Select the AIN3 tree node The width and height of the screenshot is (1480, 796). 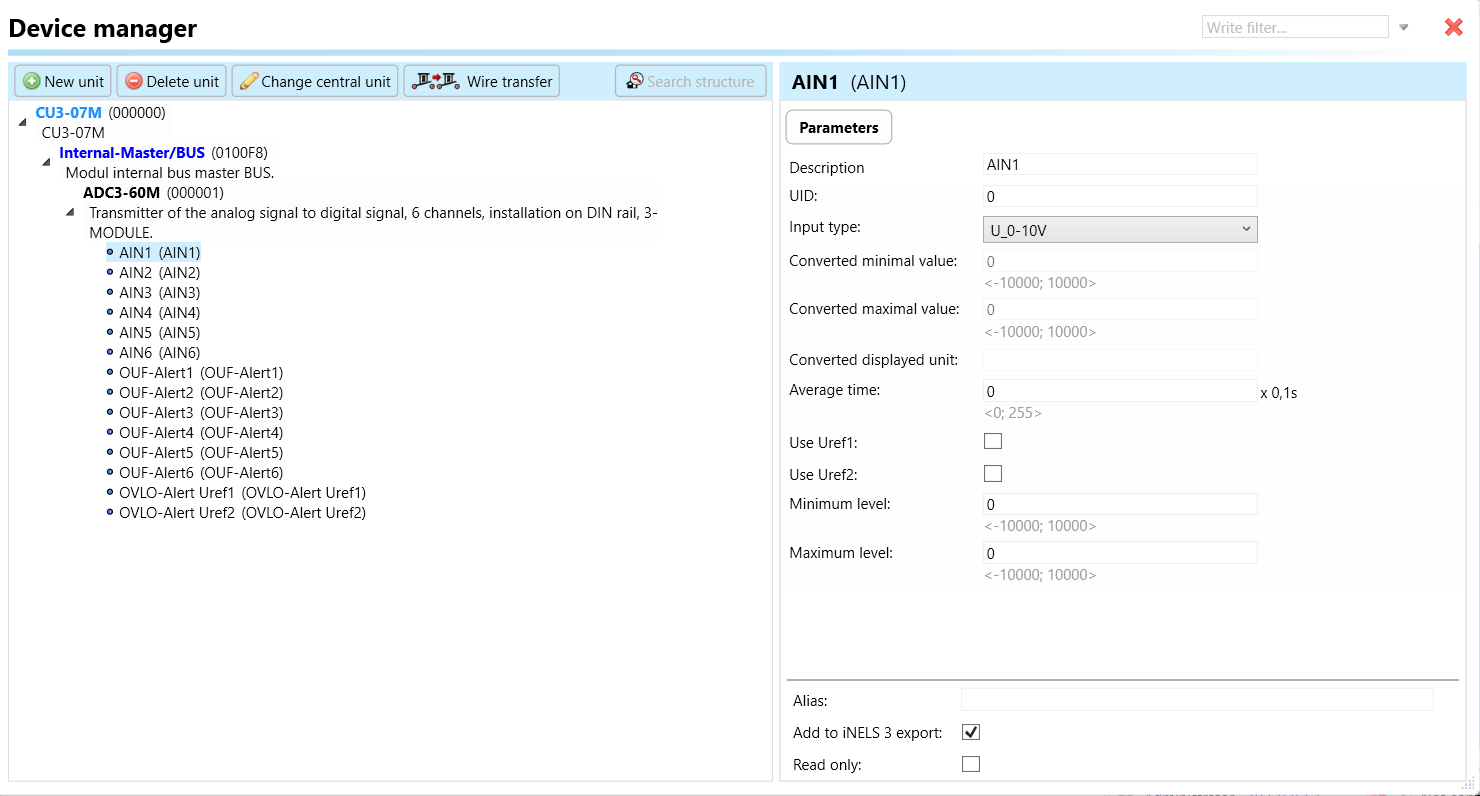click(159, 293)
